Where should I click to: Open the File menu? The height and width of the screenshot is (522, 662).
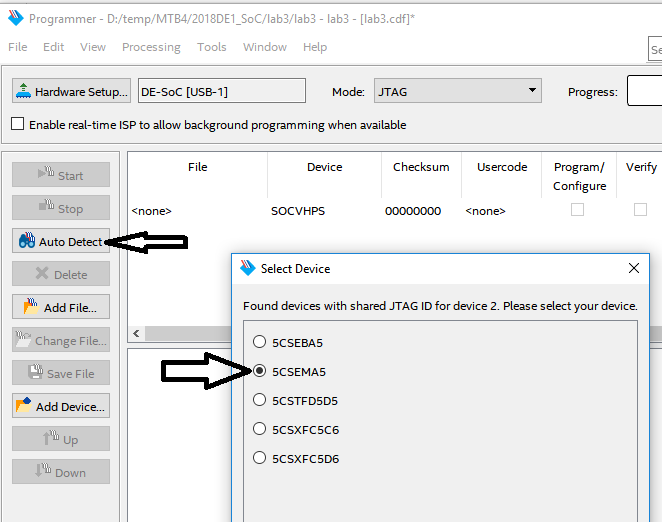pyautogui.click(x=18, y=47)
